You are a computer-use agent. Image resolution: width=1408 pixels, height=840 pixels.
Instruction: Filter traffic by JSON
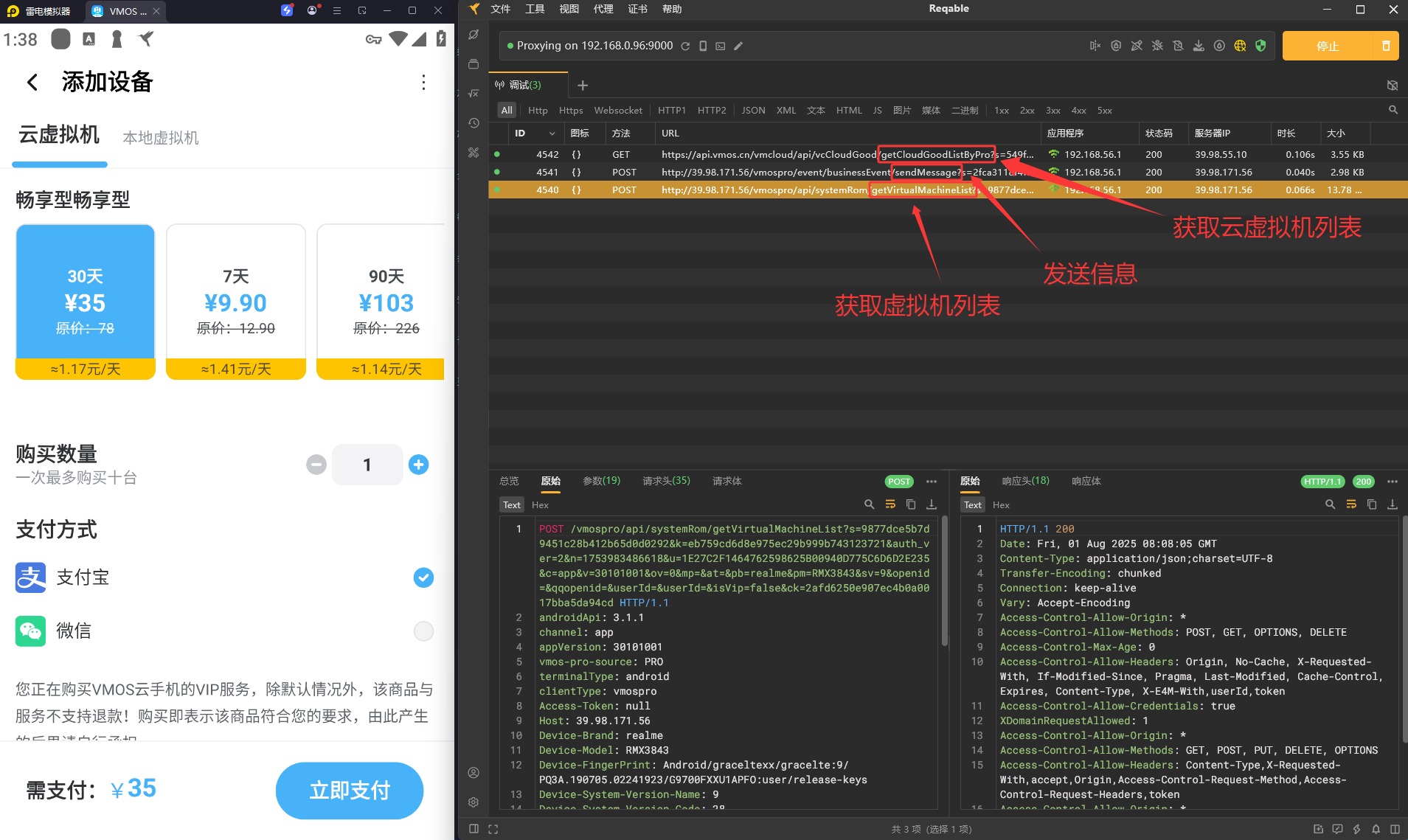(753, 110)
